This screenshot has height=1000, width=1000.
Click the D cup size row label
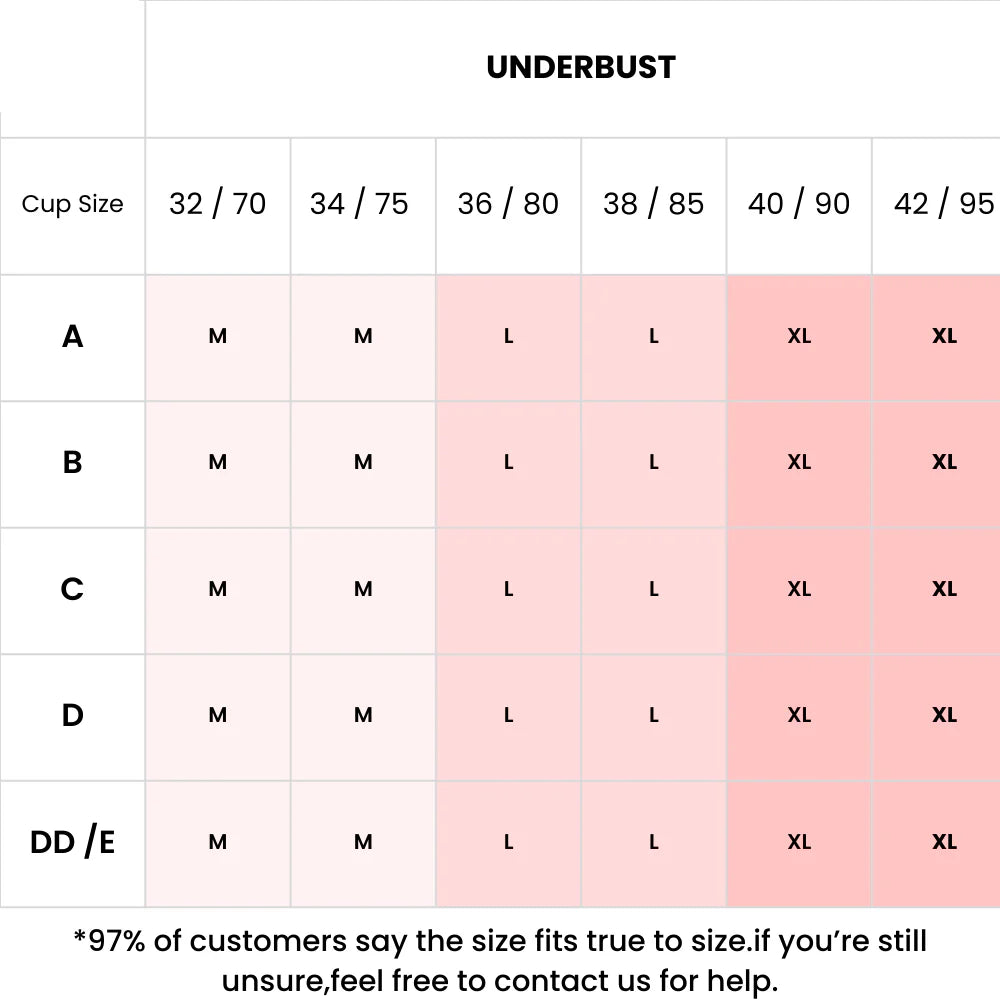click(72, 716)
